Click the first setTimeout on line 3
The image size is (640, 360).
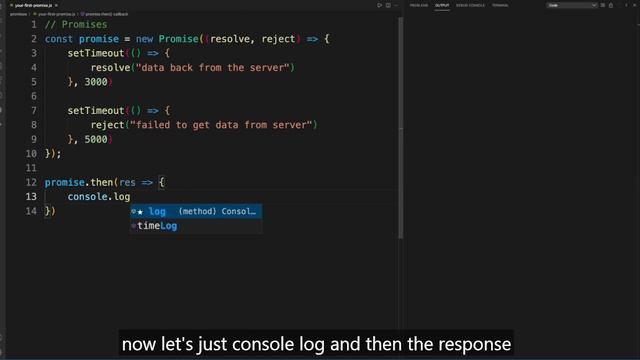[x=96, y=53]
